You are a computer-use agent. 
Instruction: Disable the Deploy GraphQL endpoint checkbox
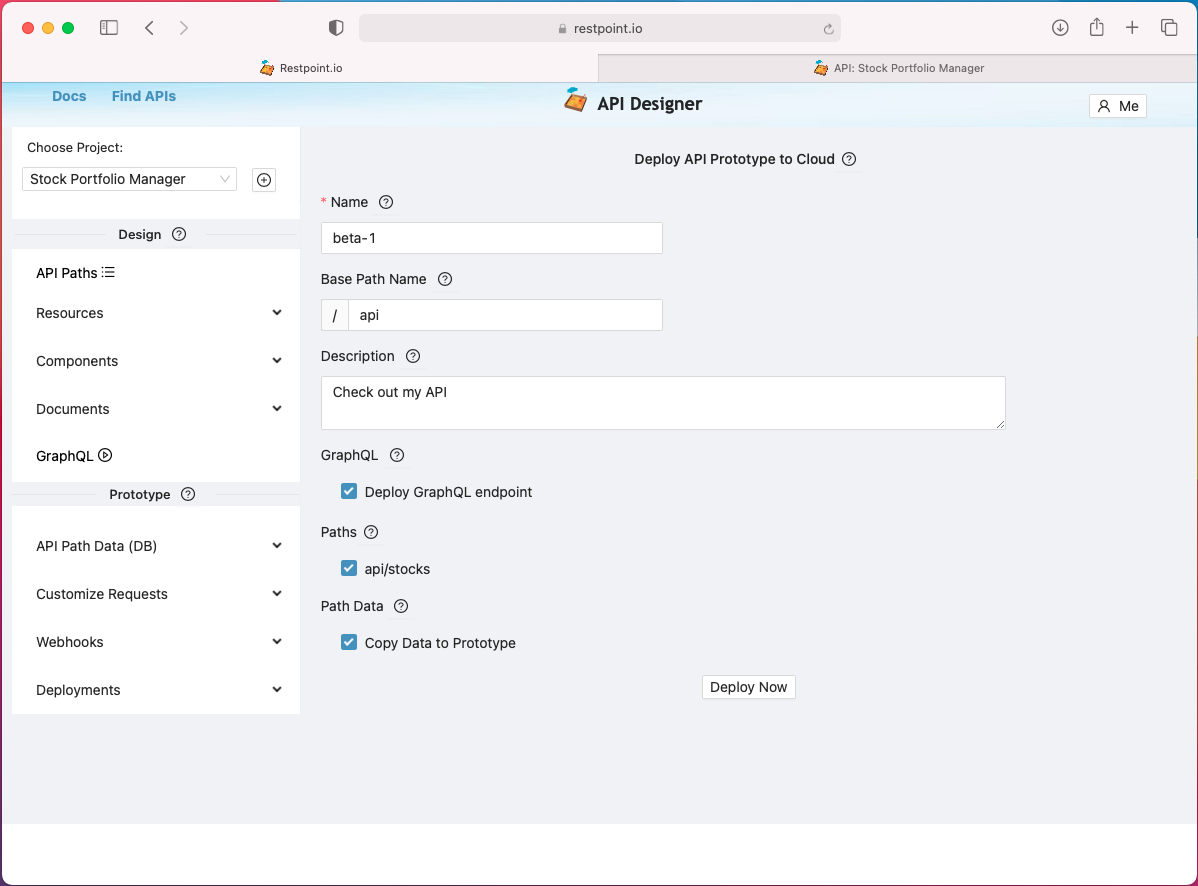(x=349, y=491)
